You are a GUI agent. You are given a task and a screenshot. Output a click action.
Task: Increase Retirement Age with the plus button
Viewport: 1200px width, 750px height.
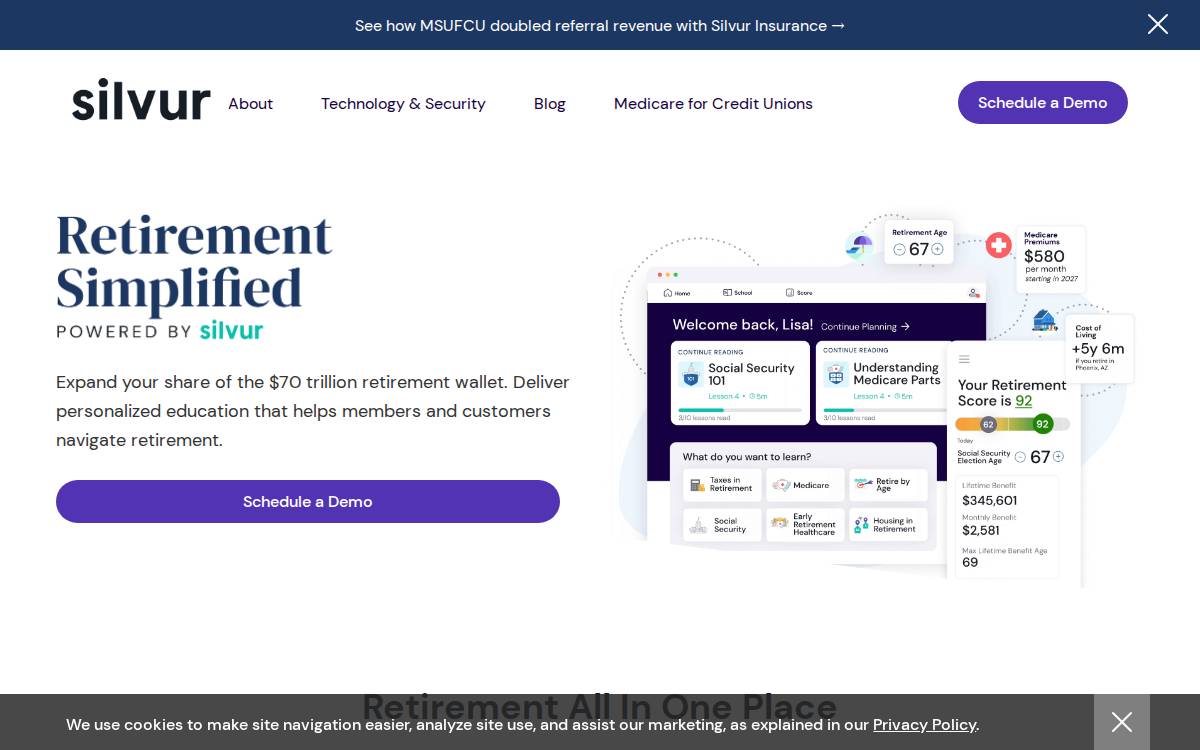pos(937,249)
